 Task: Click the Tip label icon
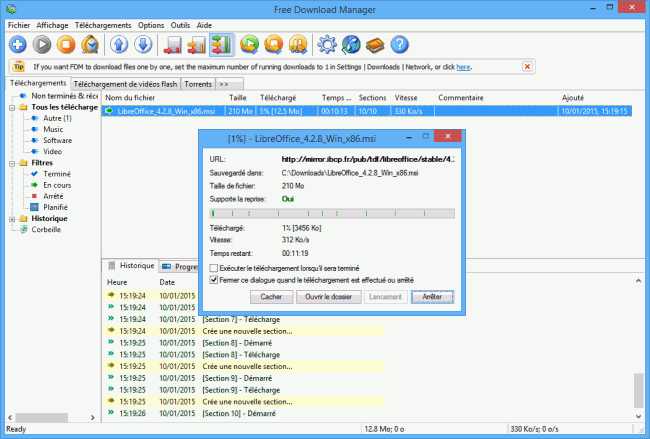(x=18, y=66)
